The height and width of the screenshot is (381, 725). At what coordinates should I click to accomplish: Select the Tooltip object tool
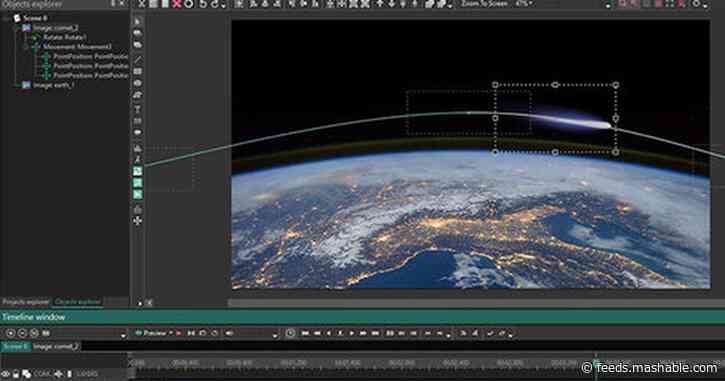pos(138,133)
